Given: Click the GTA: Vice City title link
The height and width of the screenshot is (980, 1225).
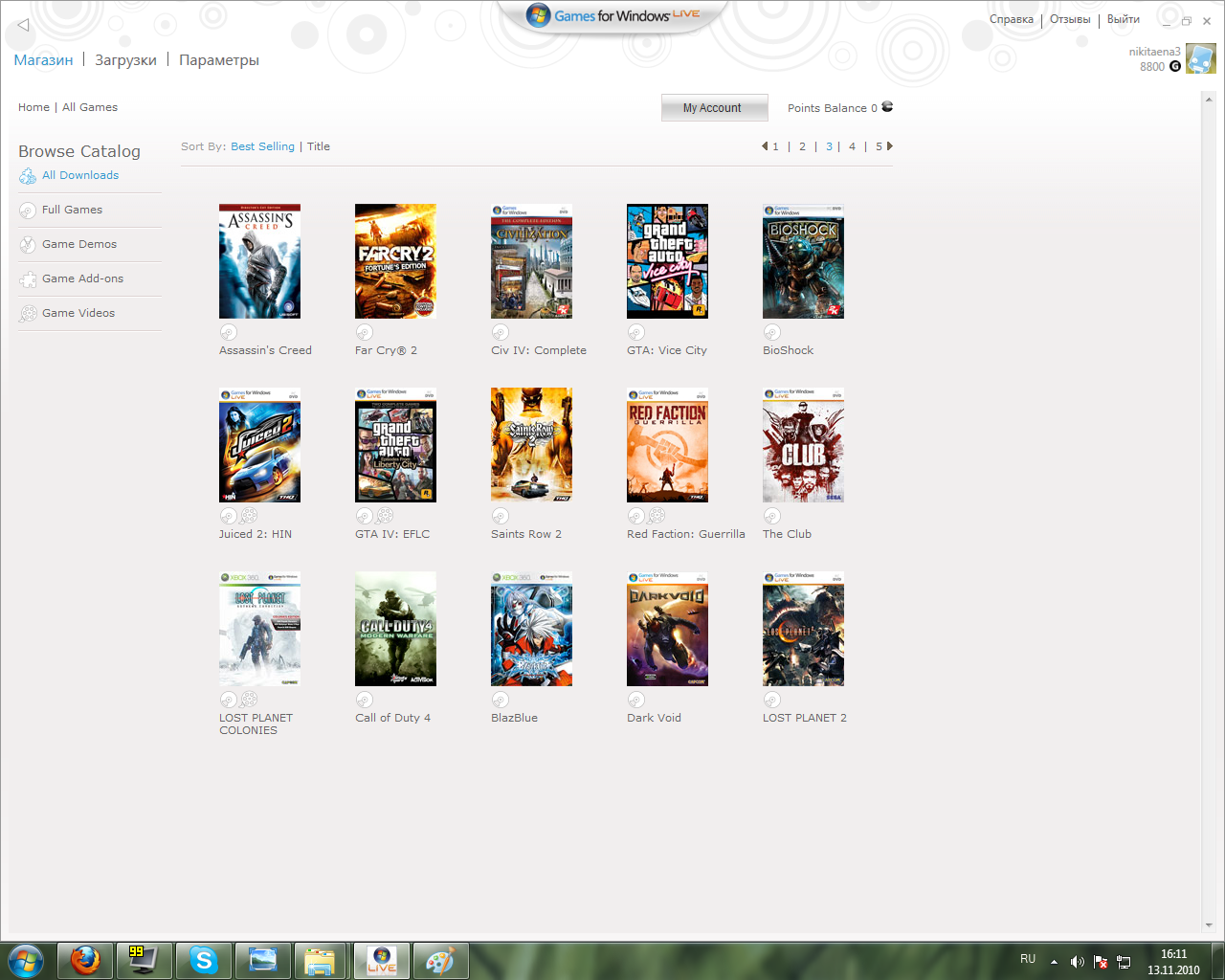Looking at the screenshot, I should click(667, 350).
